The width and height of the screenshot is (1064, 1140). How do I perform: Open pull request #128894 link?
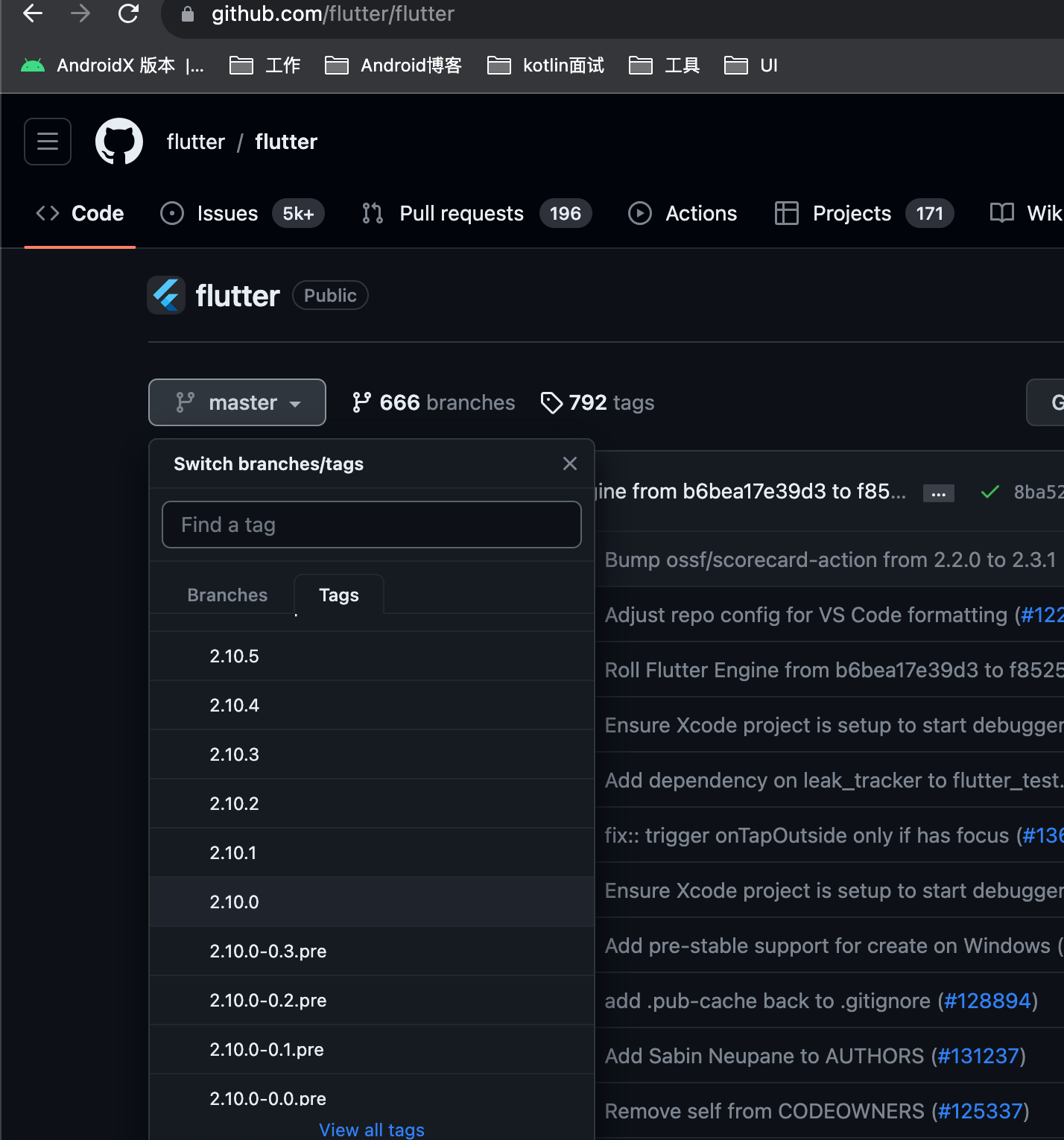(987, 1001)
